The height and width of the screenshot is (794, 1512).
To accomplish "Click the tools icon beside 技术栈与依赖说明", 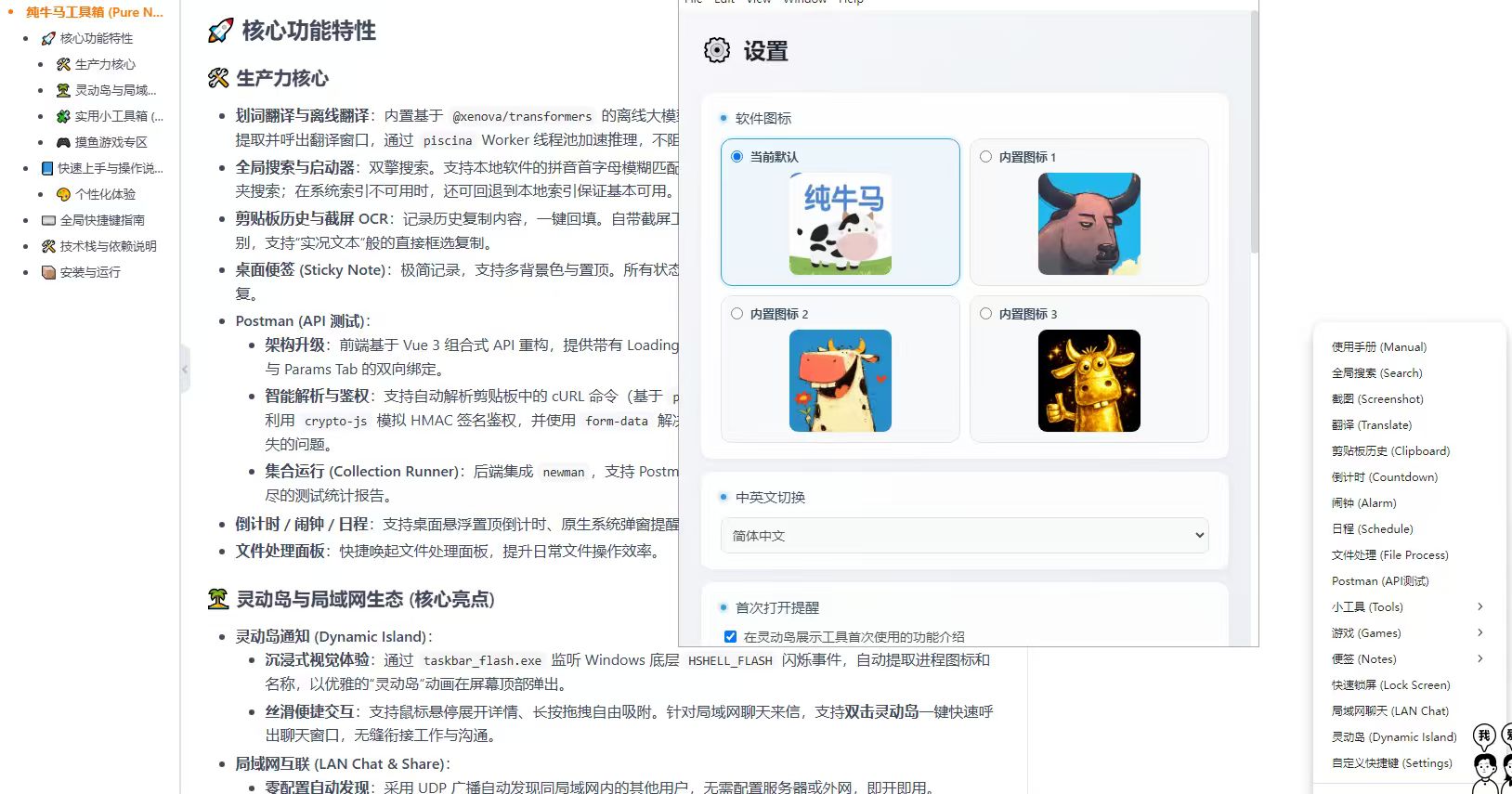I will click(x=49, y=246).
